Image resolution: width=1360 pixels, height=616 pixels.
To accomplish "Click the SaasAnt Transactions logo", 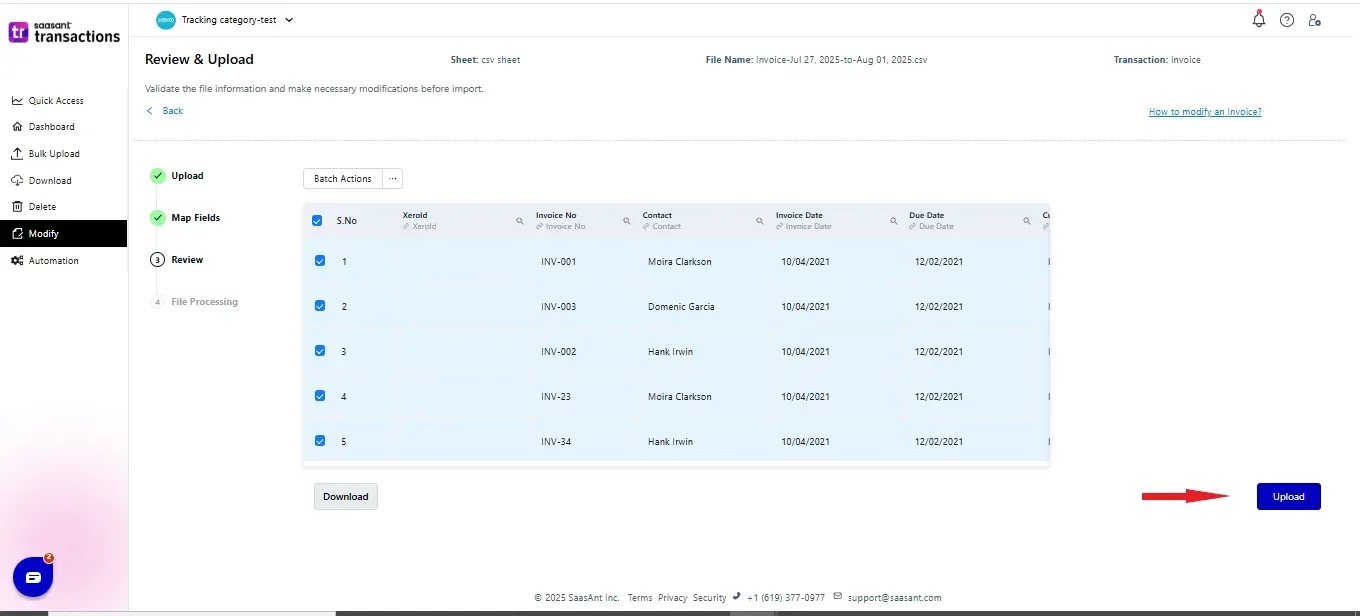I will click(64, 31).
